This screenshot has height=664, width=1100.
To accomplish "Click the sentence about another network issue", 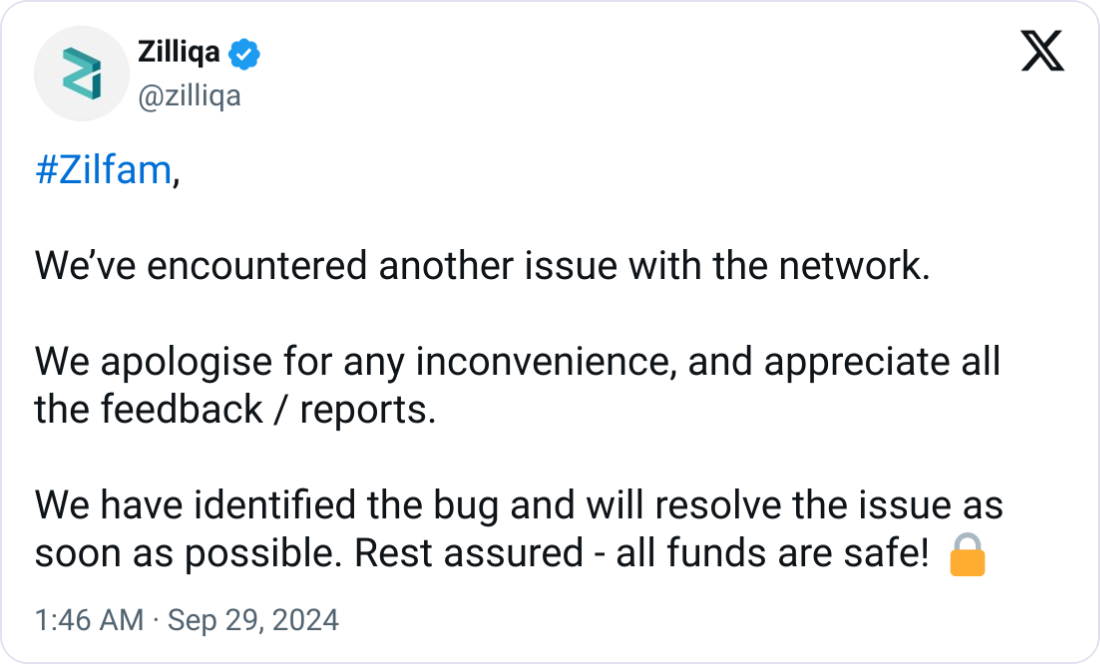I will [483, 266].
